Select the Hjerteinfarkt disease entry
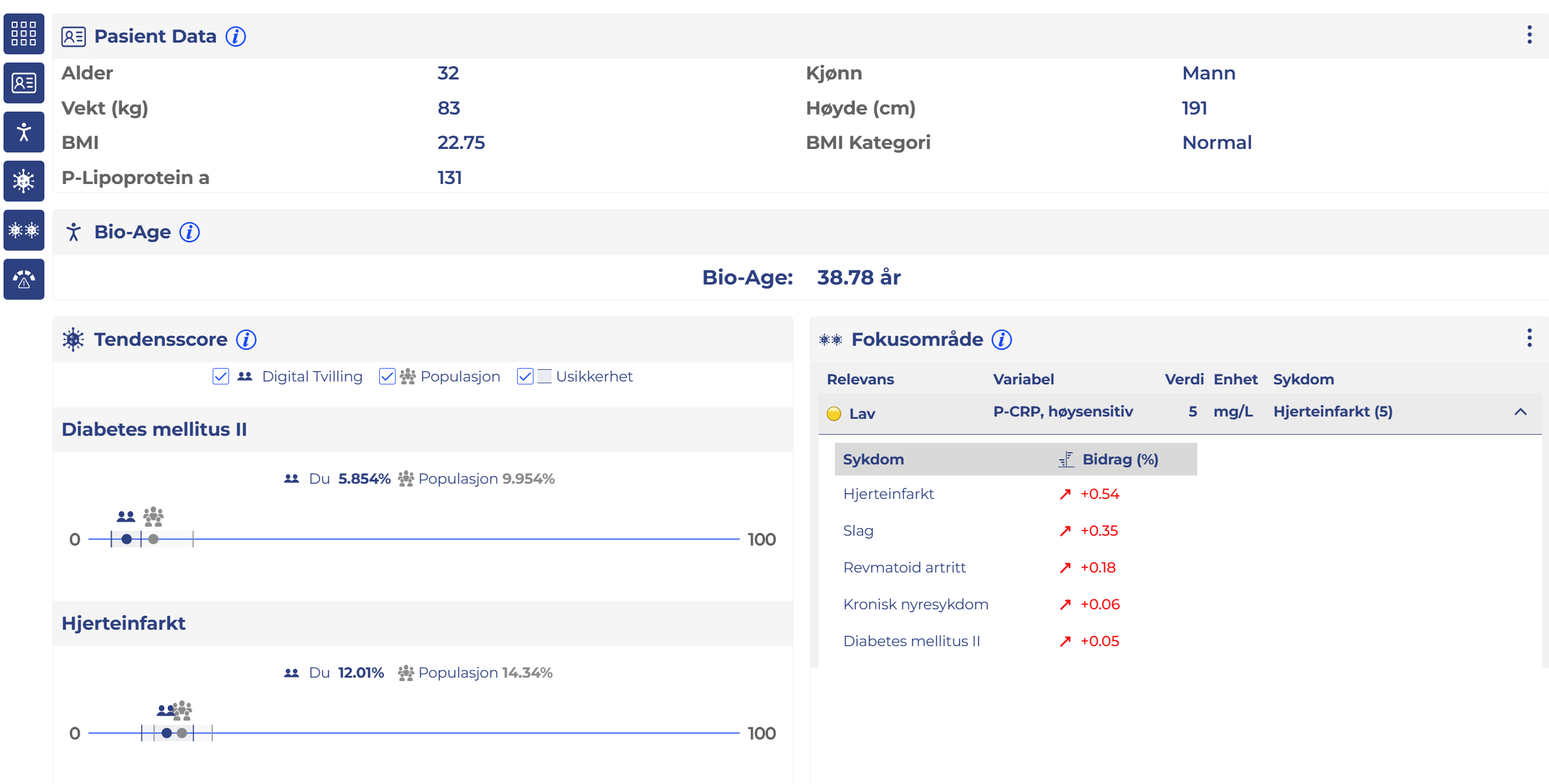1549x784 pixels. pos(889,494)
